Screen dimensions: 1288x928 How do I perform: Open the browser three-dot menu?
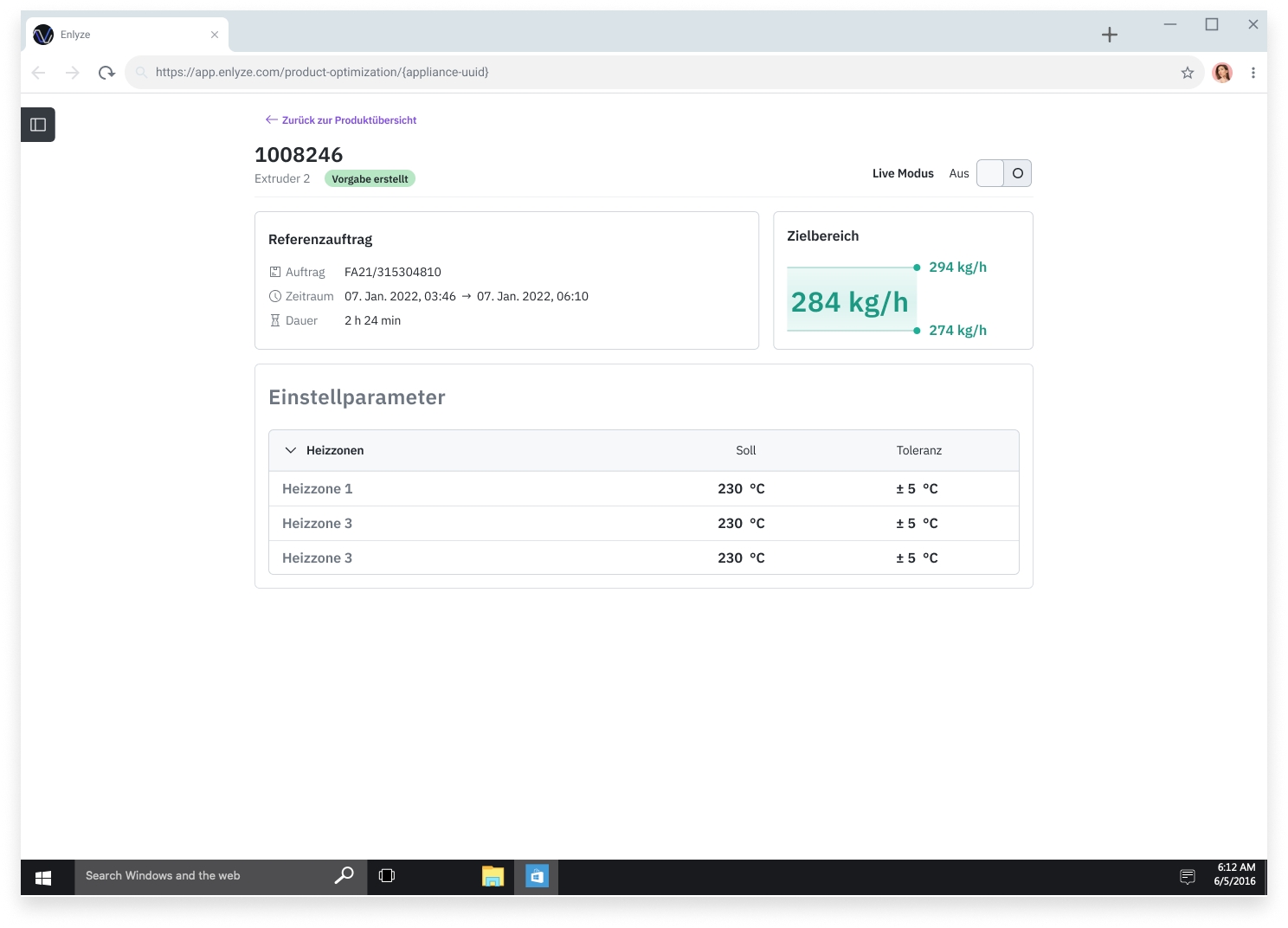point(1253,73)
